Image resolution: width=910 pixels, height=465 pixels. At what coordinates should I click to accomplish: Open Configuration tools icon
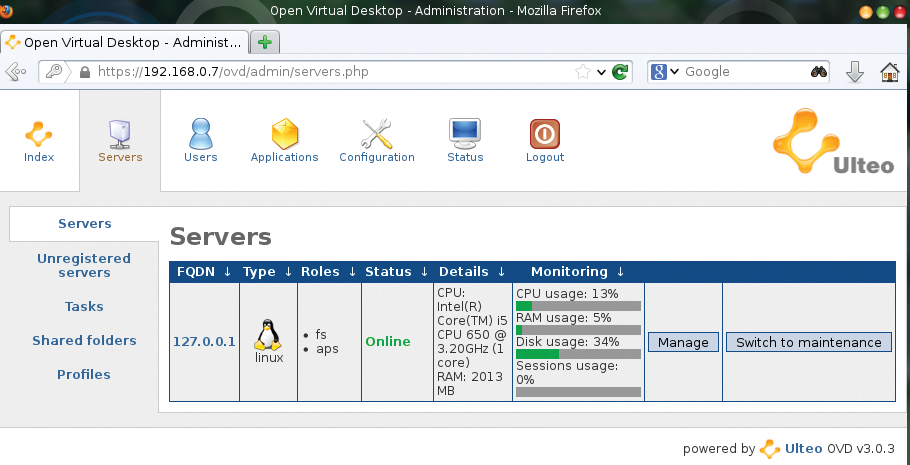(376, 134)
